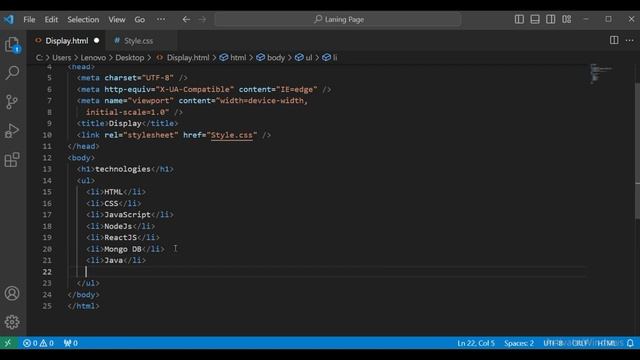Click the technologies heading text on line 13
640x360 pixels.
(123, 169)
